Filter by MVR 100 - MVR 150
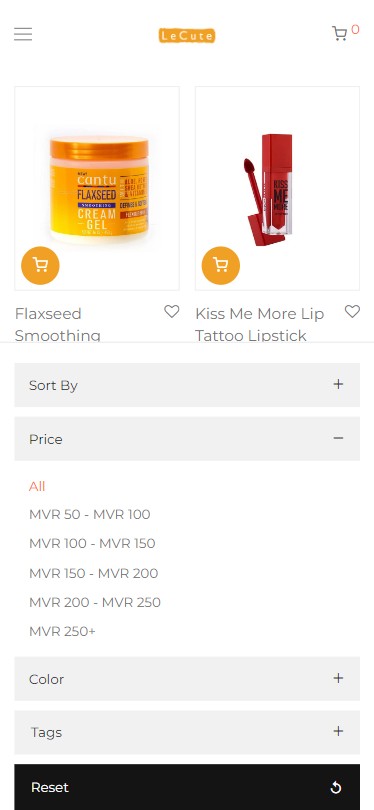This screenshot has width=374, height=810. [92, 543]
